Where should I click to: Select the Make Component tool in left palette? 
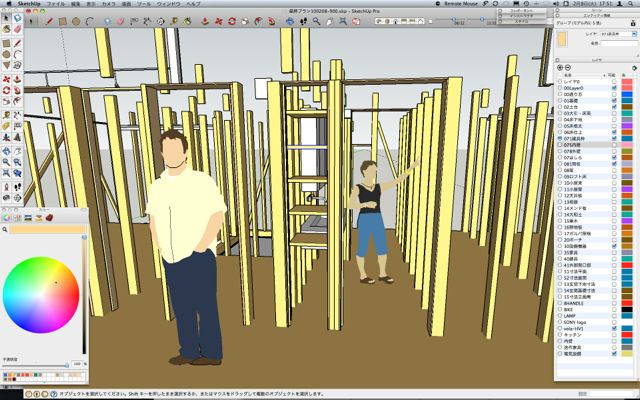click(17, 18)
